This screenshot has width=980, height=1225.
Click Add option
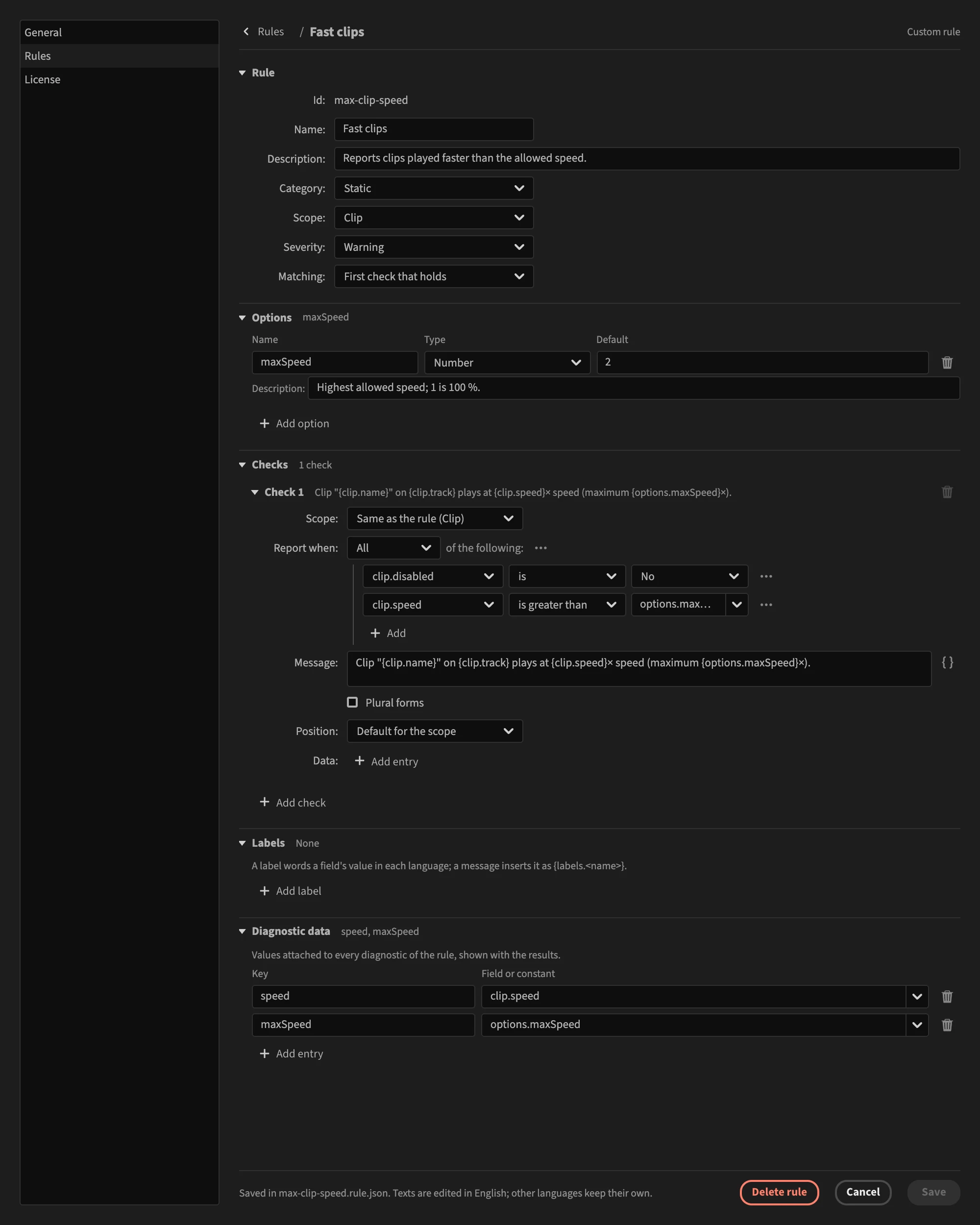pyautogui.click(x=294, y=423)
